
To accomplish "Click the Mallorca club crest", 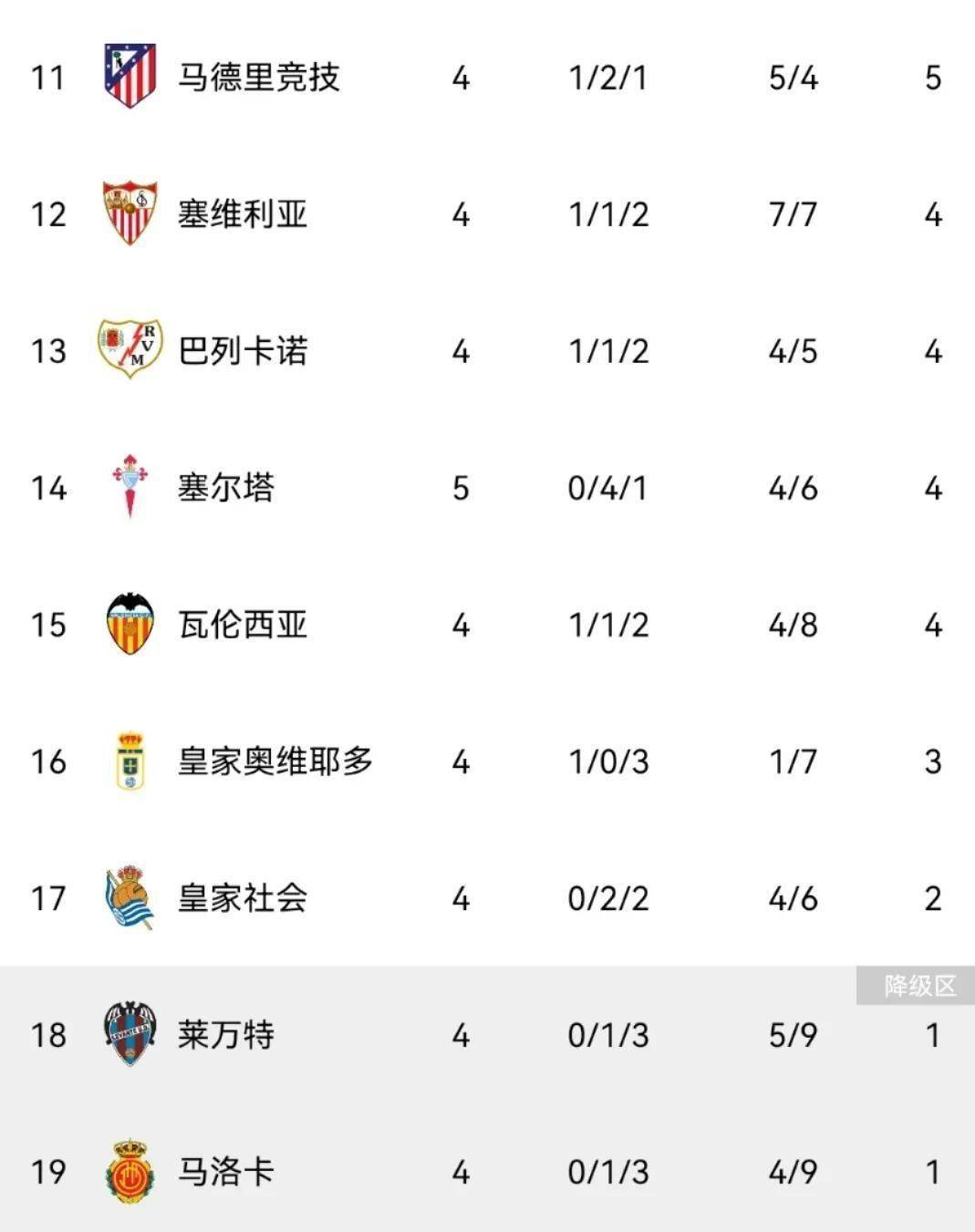I will [x=130, y=1171].
